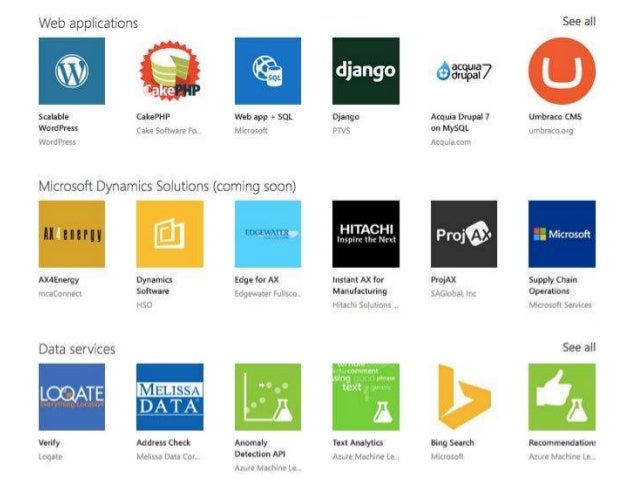Open the Address Check title

(x=163, y=442)
